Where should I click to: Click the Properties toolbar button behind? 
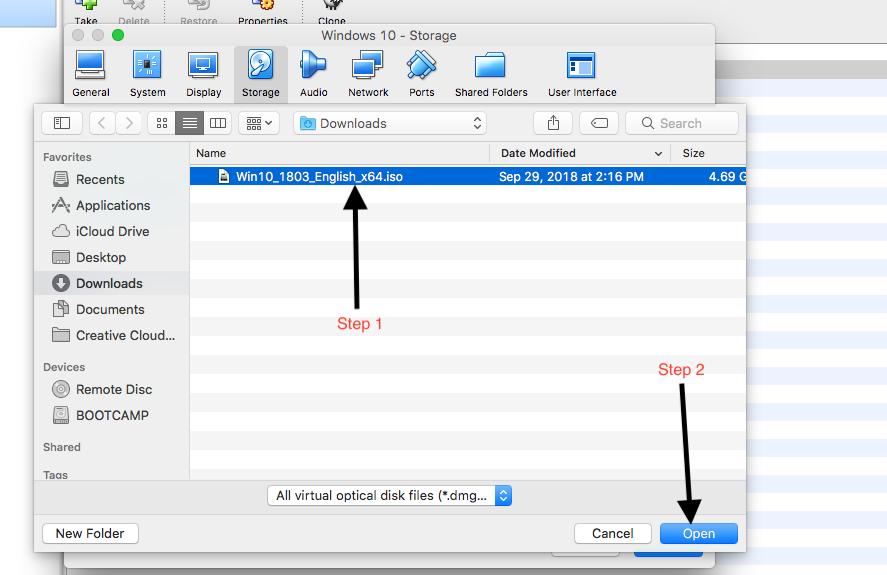[x=262, y=12]
